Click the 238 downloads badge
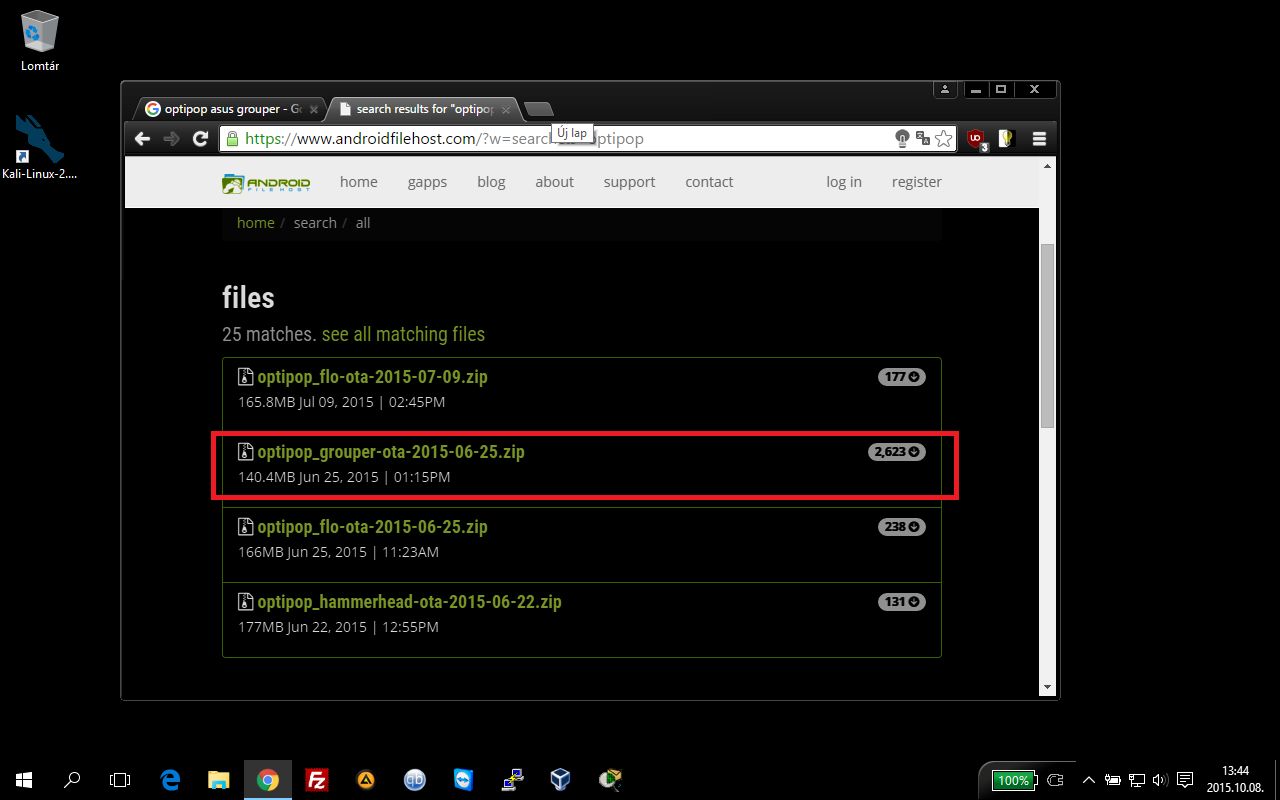The image size is (1280, 800). (901, 527)
